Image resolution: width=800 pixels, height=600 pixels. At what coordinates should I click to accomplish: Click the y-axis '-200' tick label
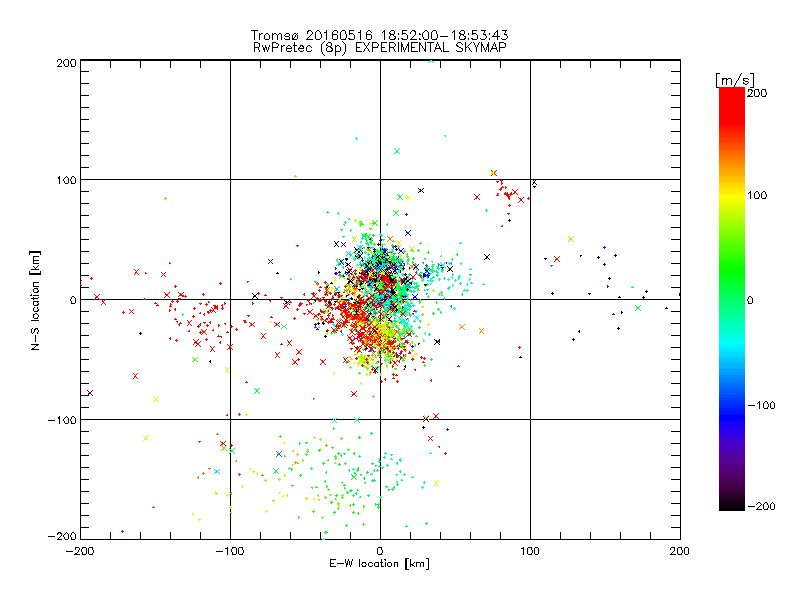(x=62, y=536)
